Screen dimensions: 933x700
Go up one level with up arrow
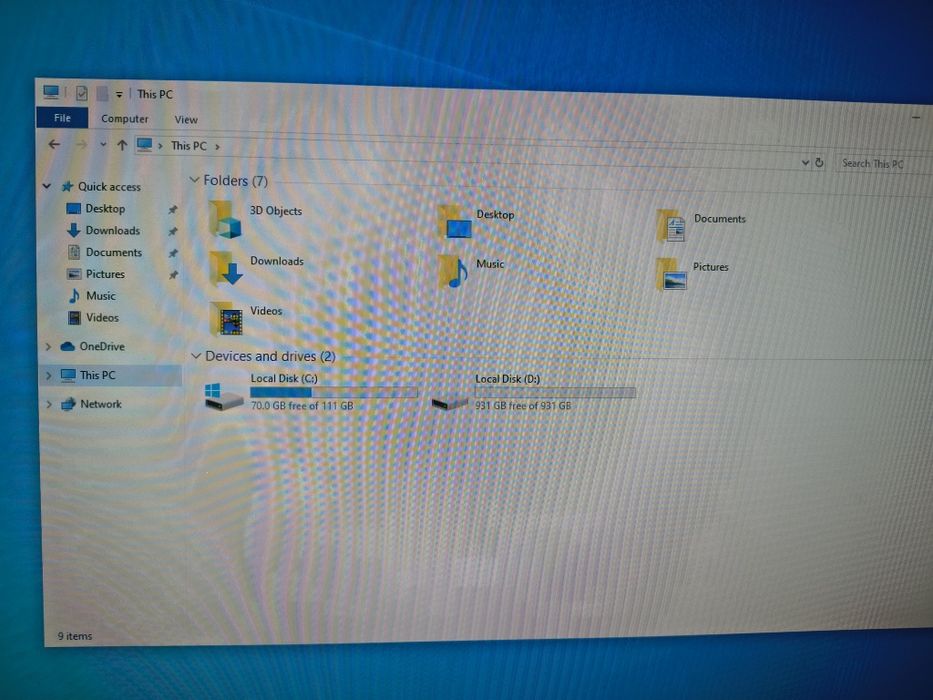(122, 145)
